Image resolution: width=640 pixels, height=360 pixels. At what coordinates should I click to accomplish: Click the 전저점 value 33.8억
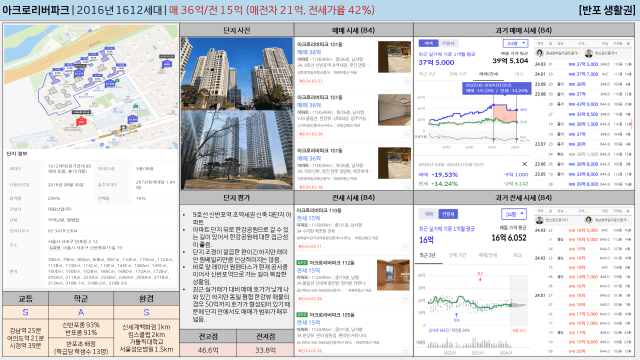point(265,350)
